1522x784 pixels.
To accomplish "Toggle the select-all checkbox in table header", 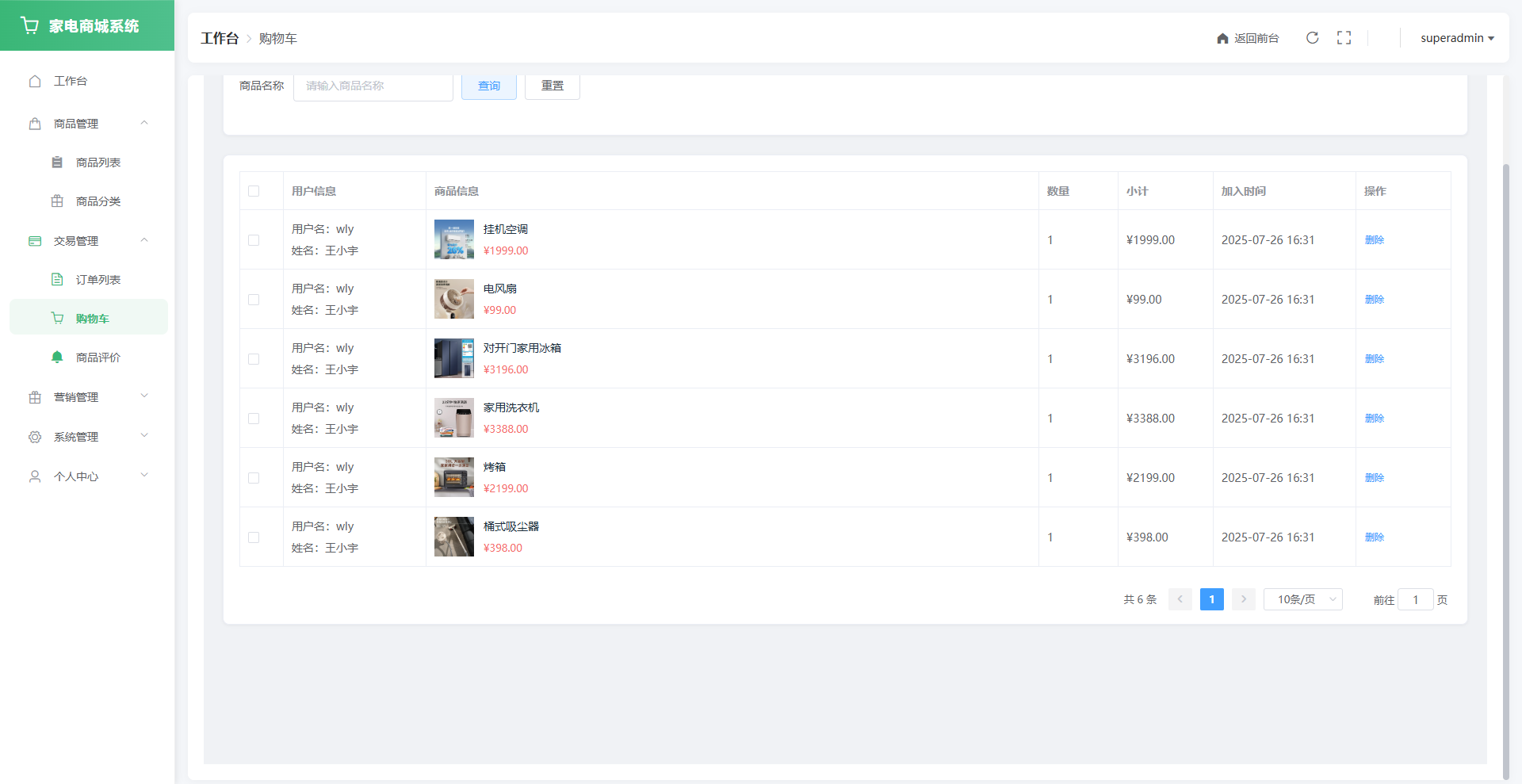I will tap(254, 191).
